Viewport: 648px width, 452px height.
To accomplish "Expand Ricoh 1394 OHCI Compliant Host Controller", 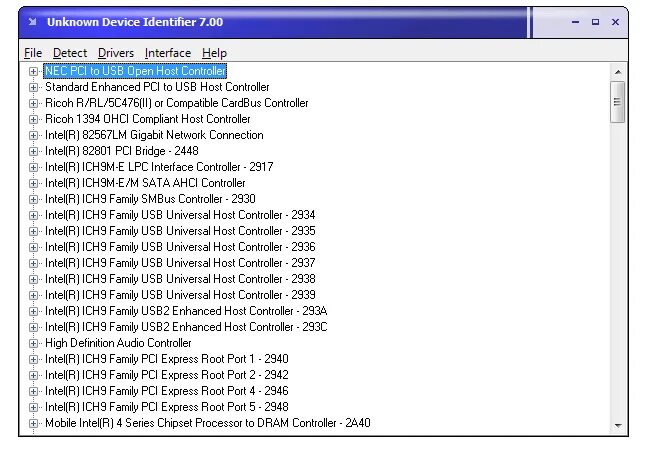I will [33, 119].
